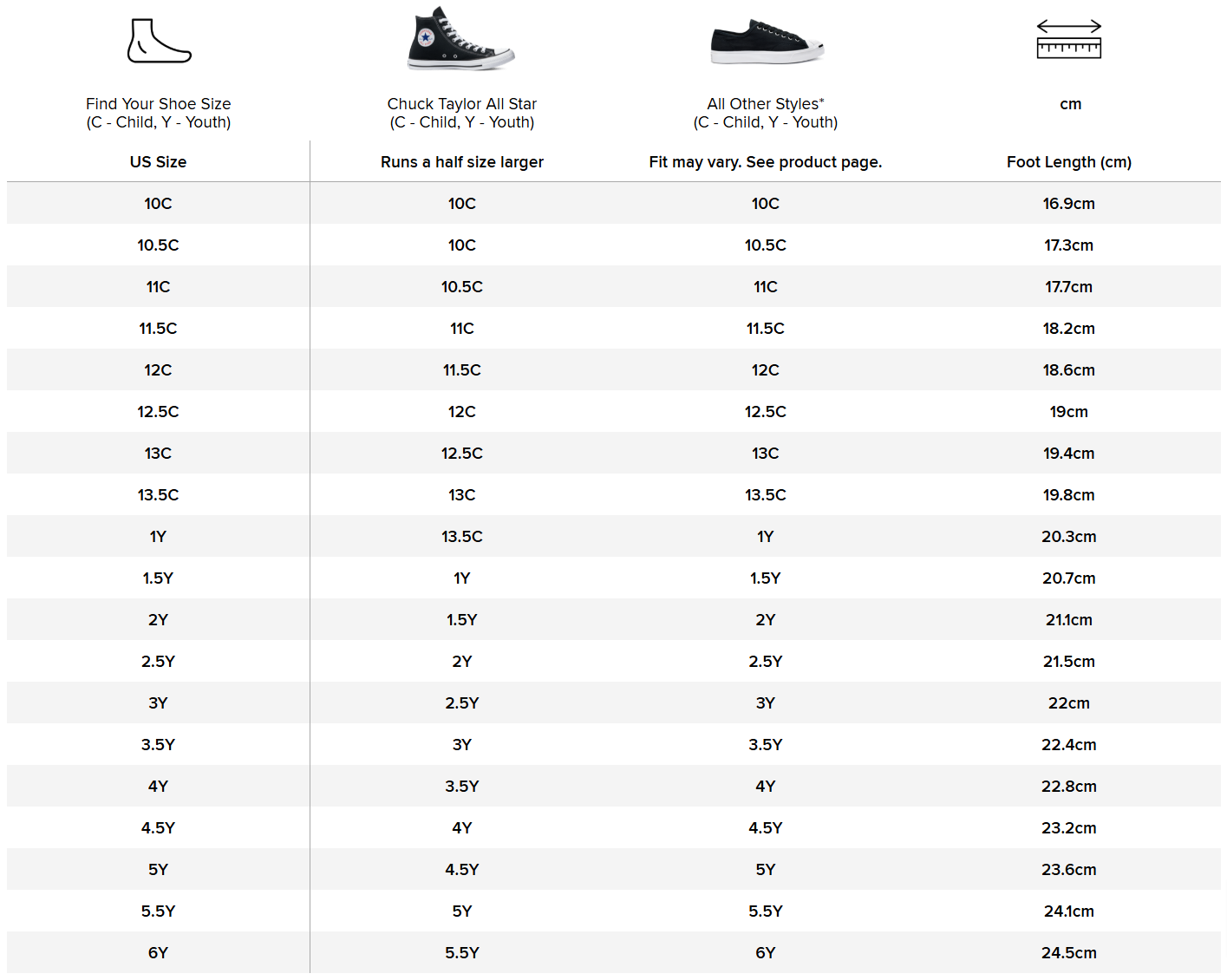Select the 24.5cm foot length cell
1227x980 pixels.
[1068, 953]
